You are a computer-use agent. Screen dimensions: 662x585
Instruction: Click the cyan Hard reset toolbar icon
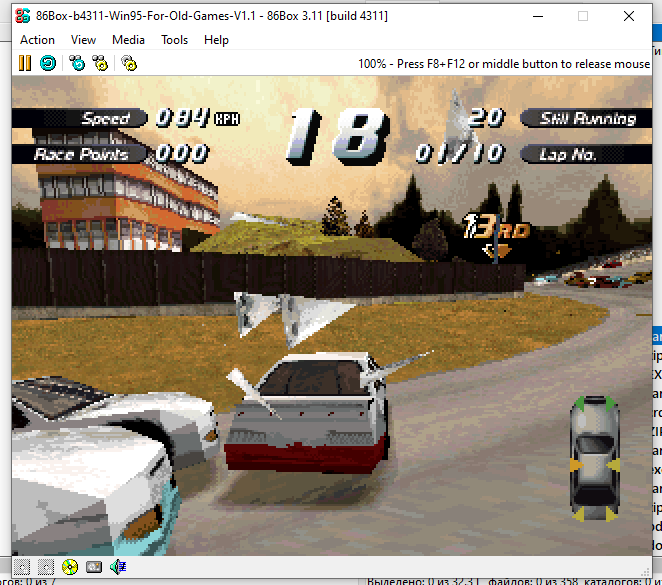(x=48, y=63)
